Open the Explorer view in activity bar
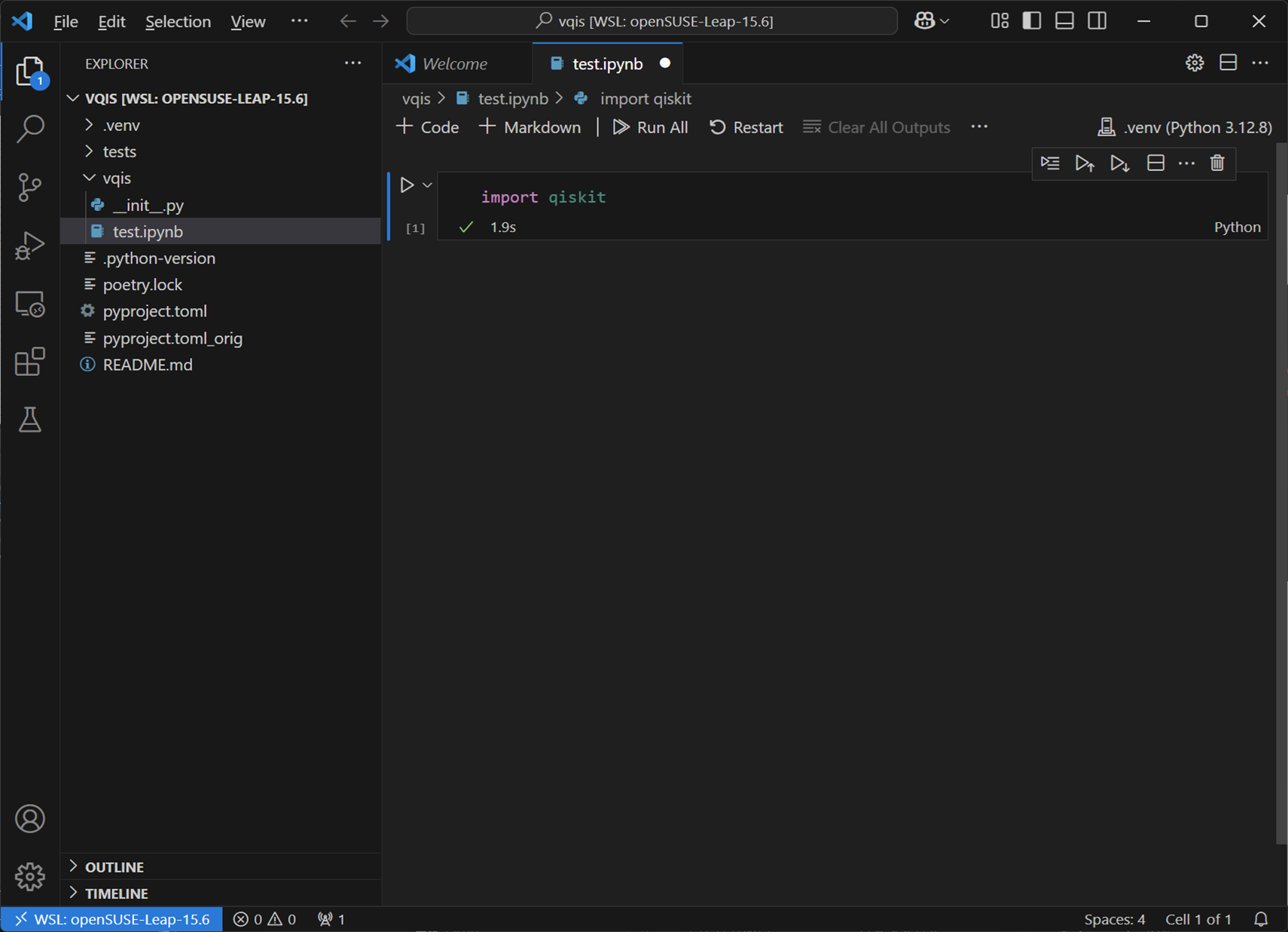This screenshot has width=1288, height=932. click(x=30, y=72)
